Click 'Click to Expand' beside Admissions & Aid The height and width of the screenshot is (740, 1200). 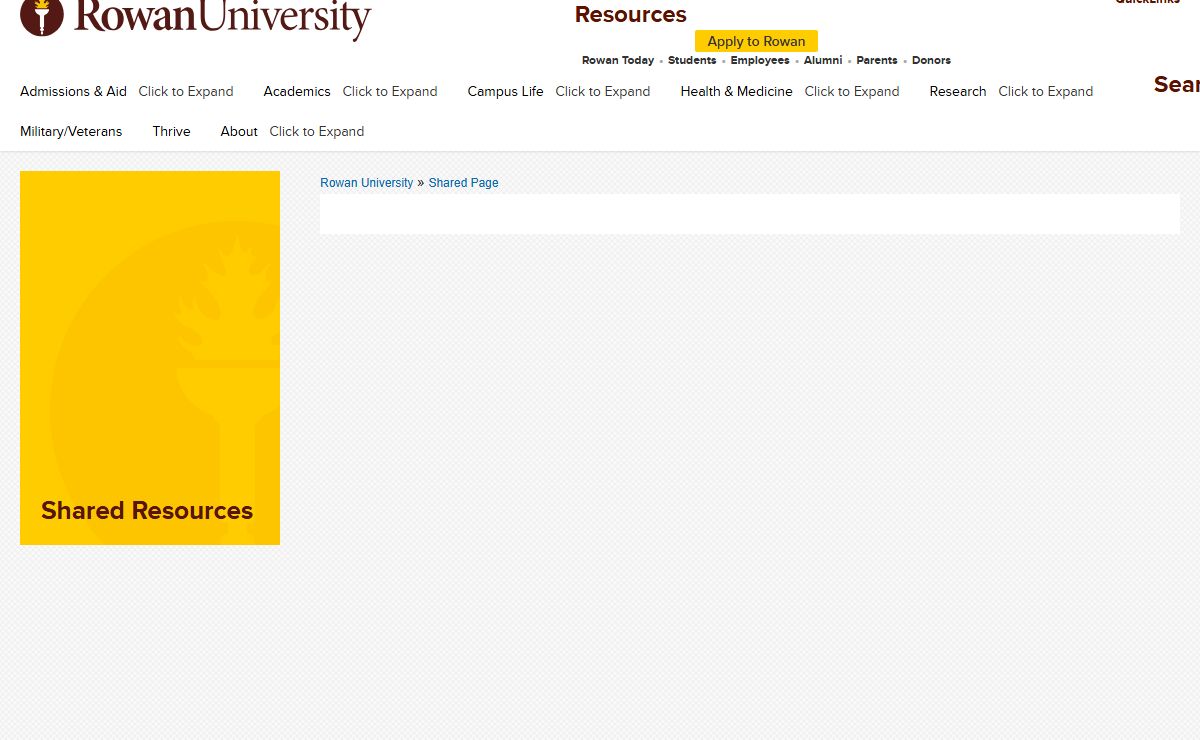[186, 91]
